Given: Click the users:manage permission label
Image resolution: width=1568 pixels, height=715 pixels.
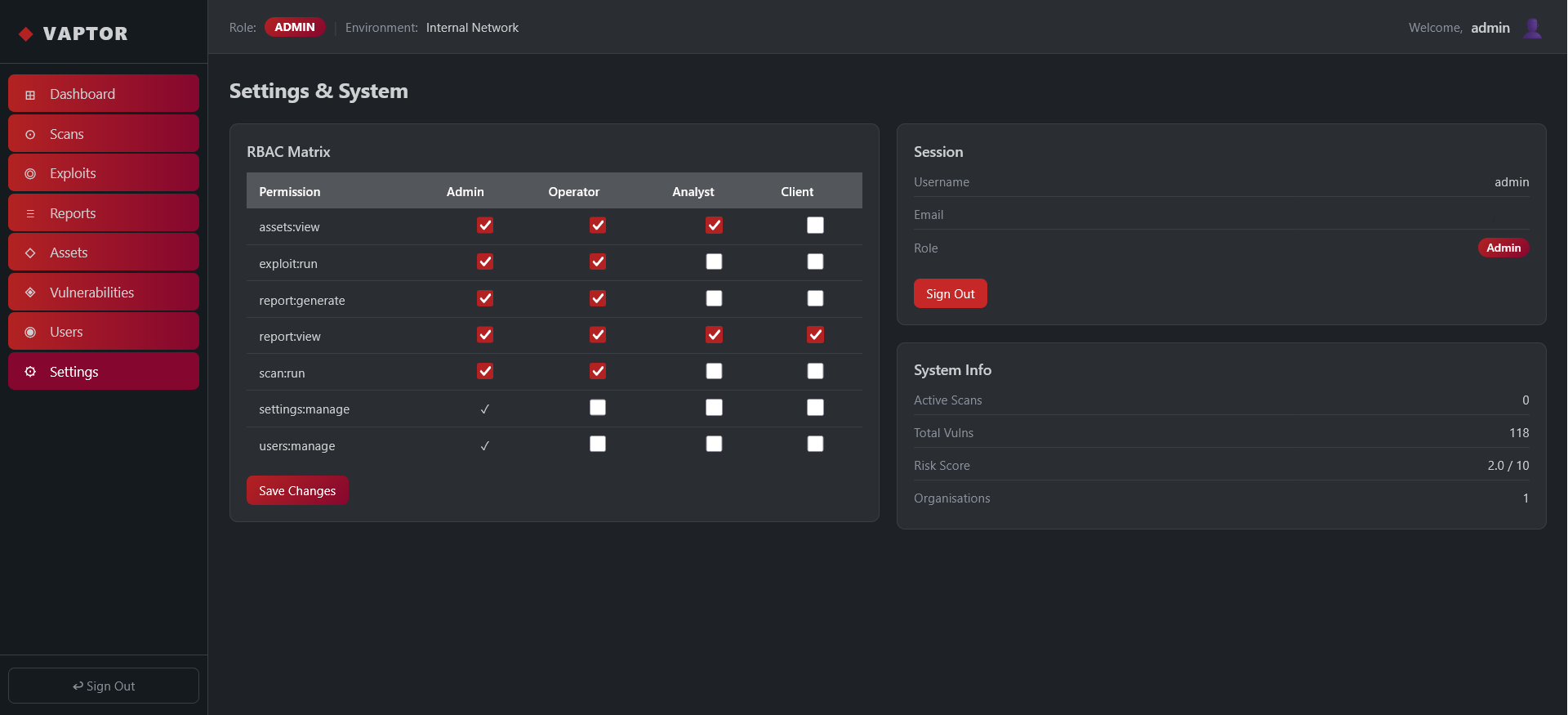Looking at the screenshot, I should pos(297,446).
